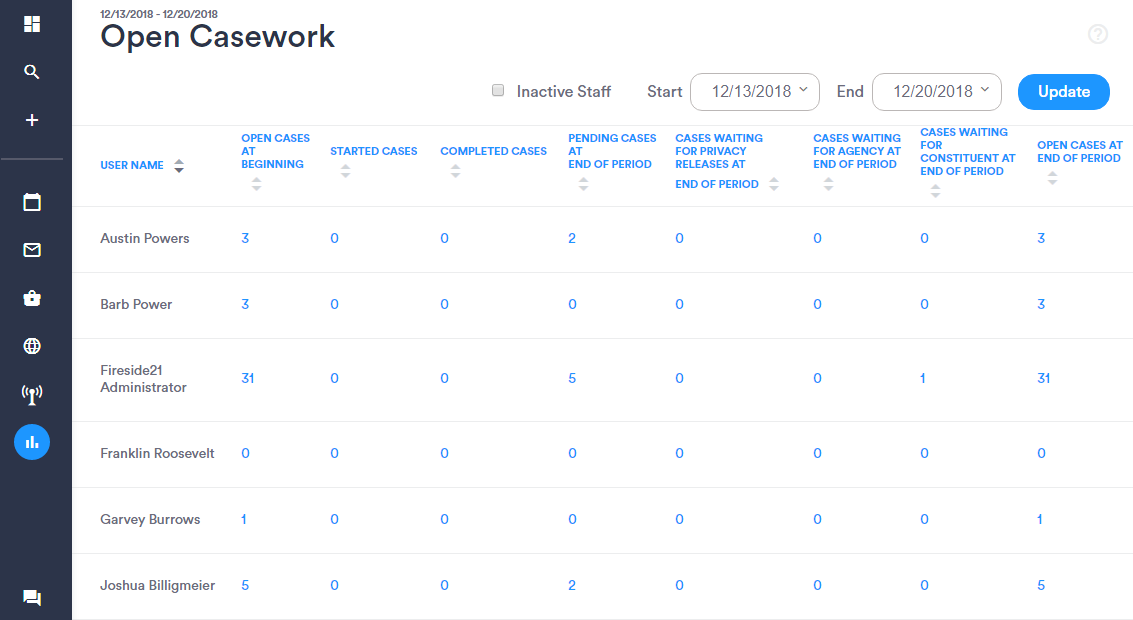Click the globe icon in sidebar
1133x620 pixels.
(x=32, y=346)
